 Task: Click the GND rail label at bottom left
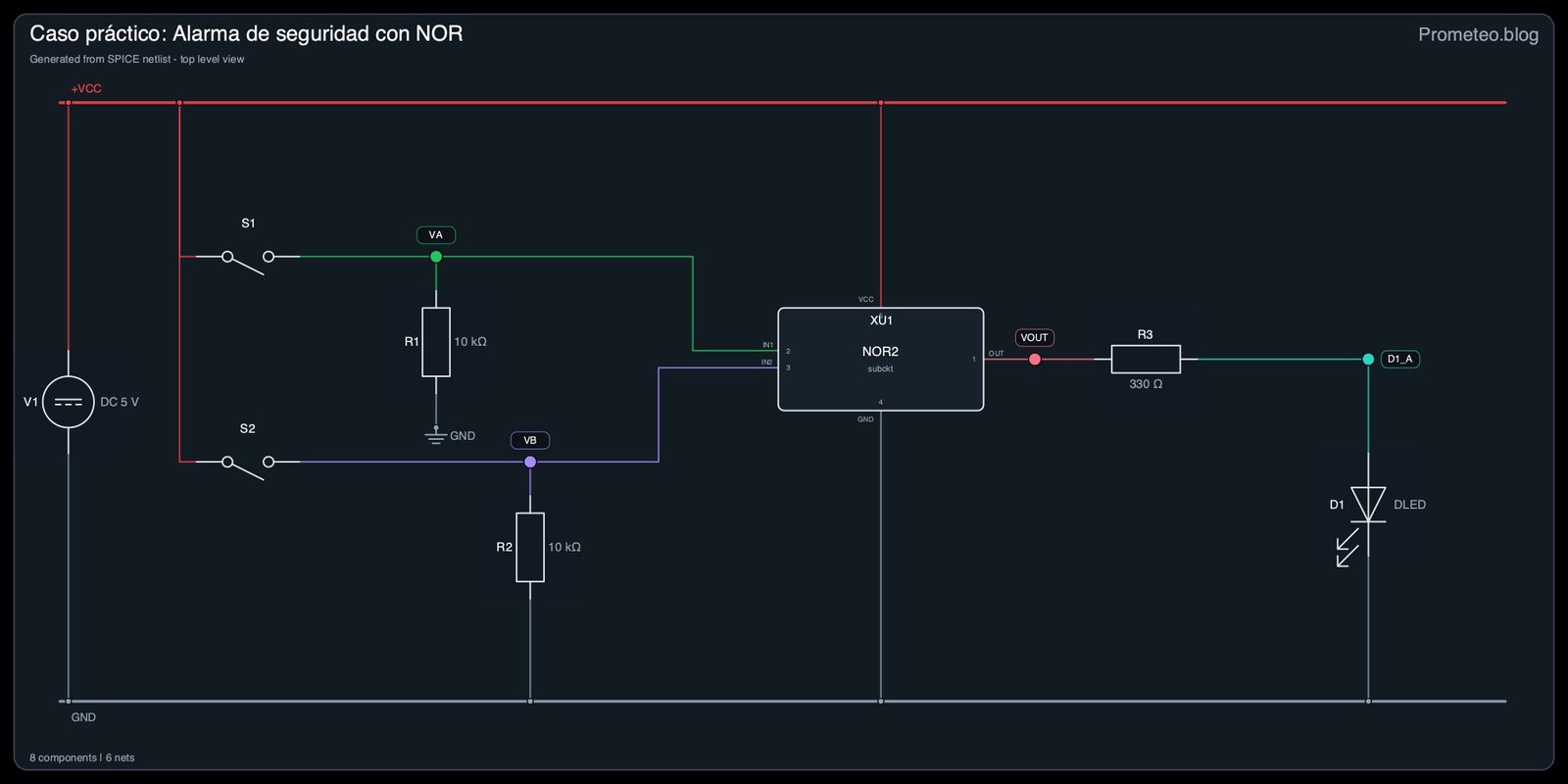point(83,717)
